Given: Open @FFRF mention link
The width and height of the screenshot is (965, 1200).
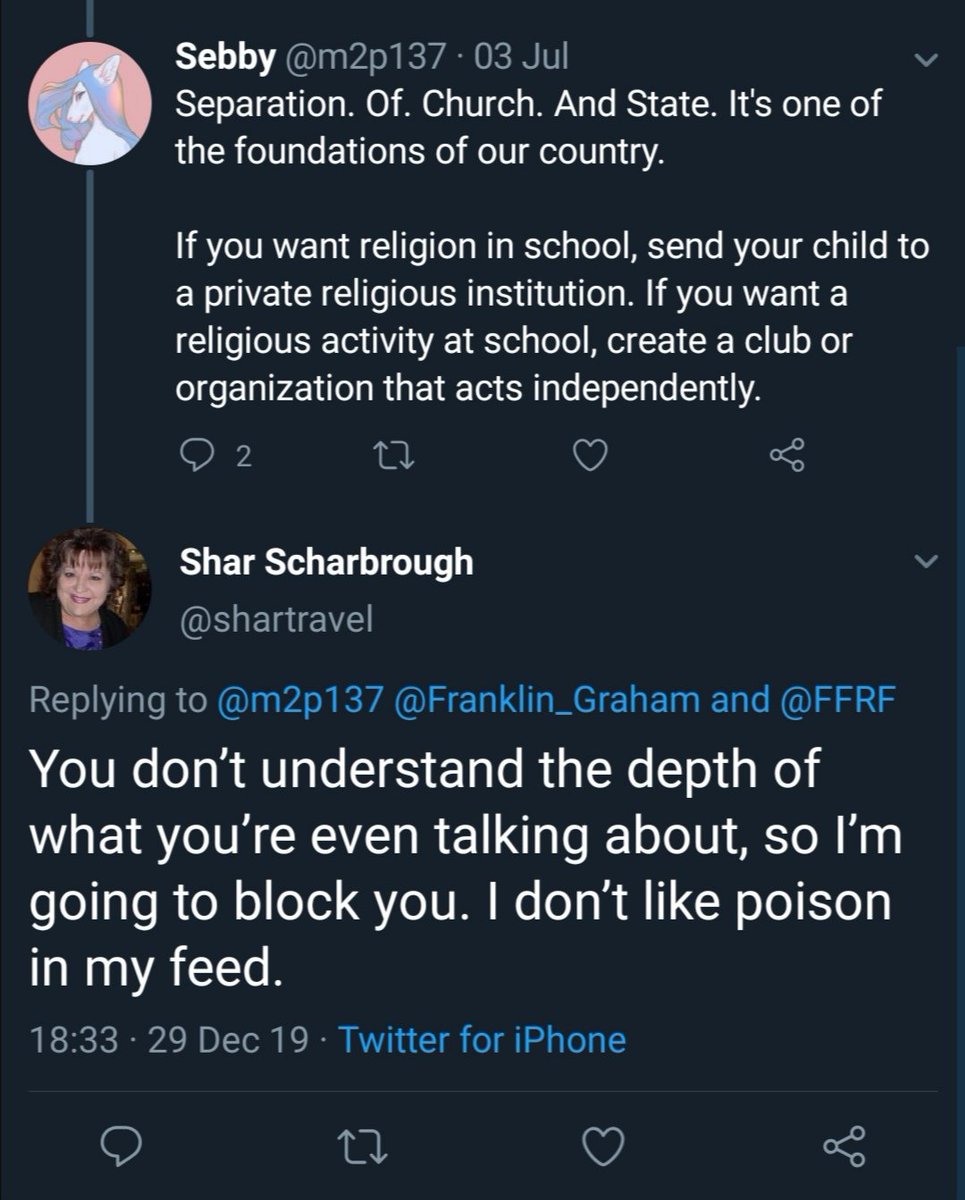Looking at the screenshot, I should coord(834,700).
